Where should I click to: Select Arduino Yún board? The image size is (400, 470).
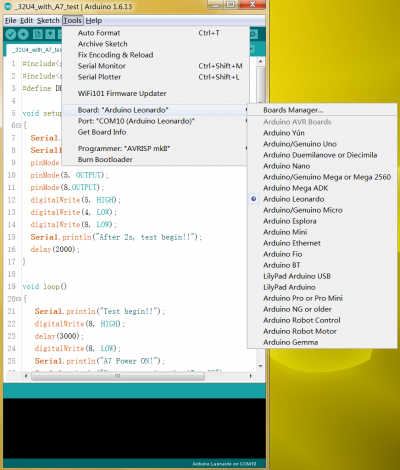coord(322,133)
